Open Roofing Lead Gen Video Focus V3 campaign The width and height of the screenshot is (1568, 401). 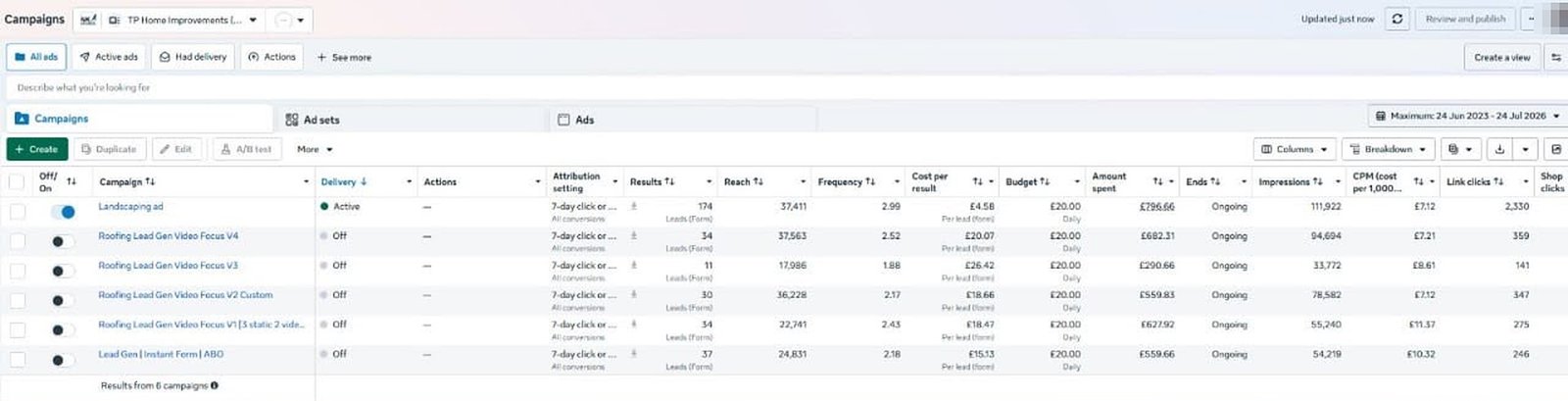(x=168, y=266)
